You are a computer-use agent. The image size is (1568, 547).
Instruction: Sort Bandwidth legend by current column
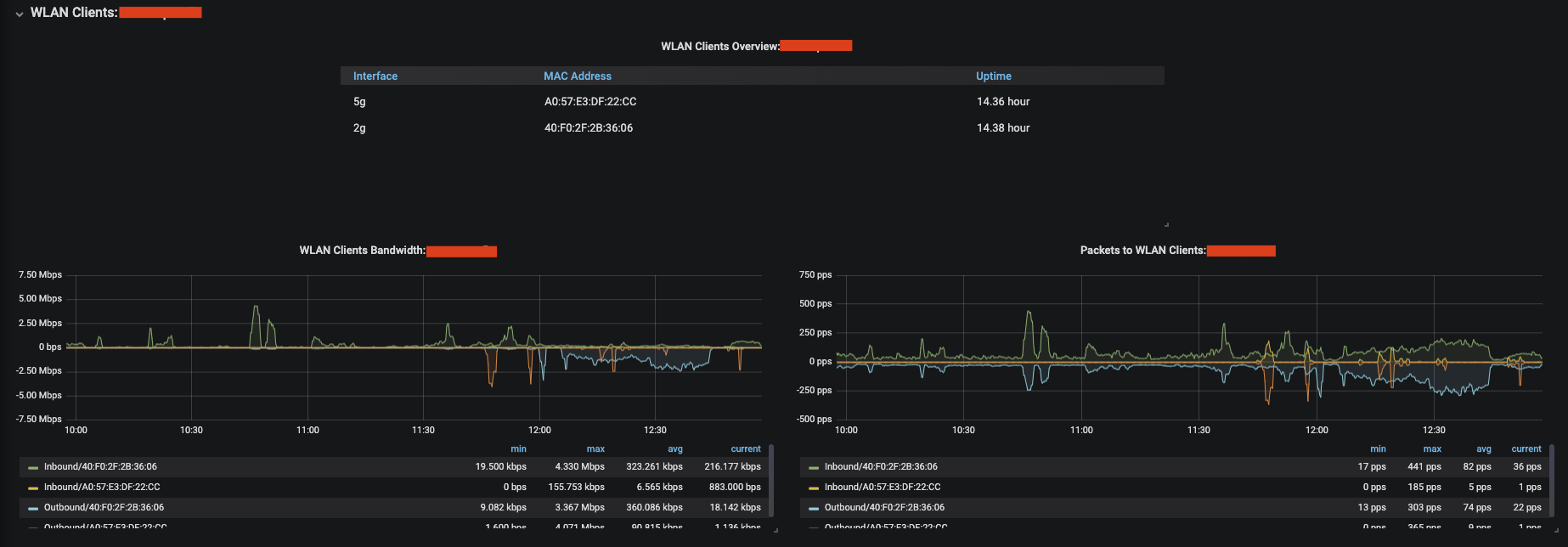[x=746, y=449]
